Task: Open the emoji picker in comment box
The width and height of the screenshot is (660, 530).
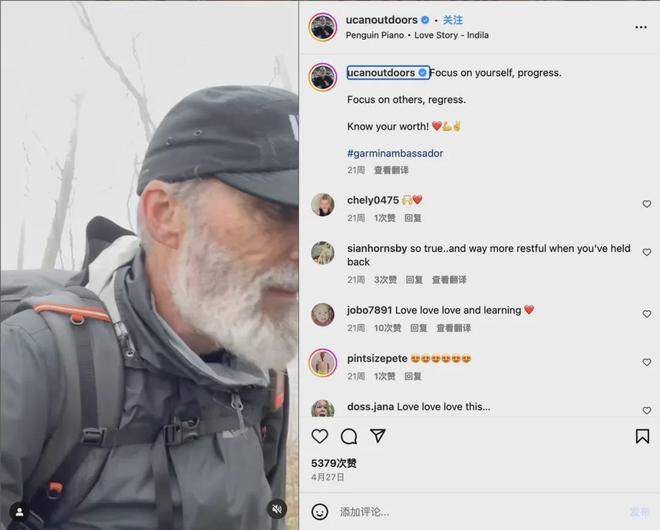Action: click(x=320, y=512)
